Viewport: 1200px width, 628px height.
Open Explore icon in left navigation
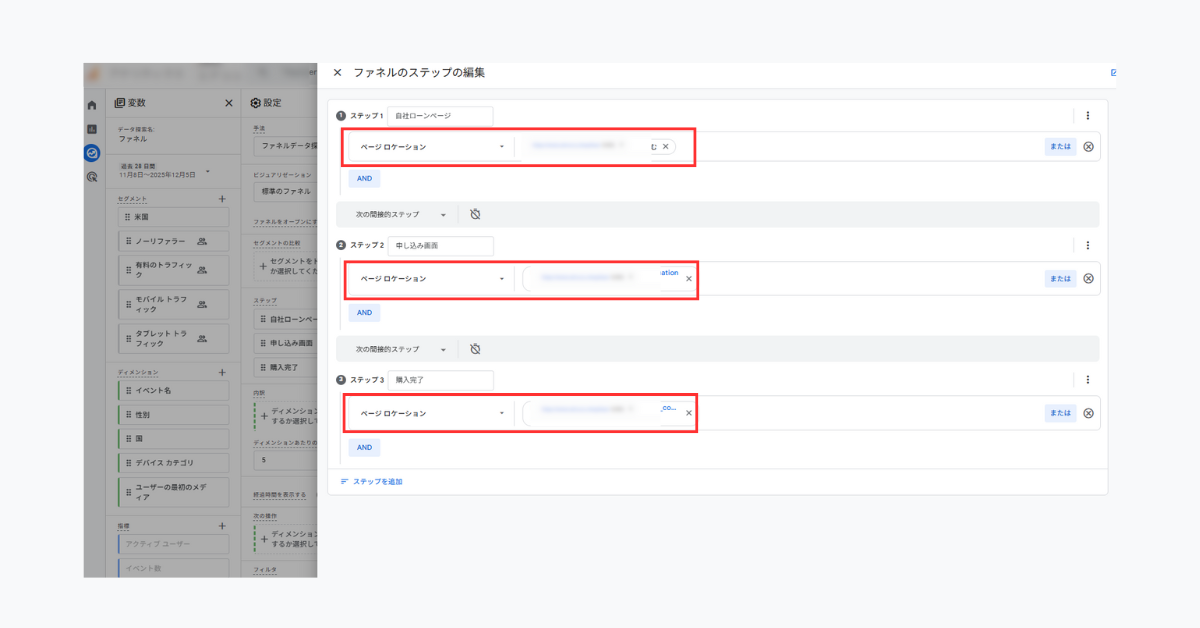[92, 153]
